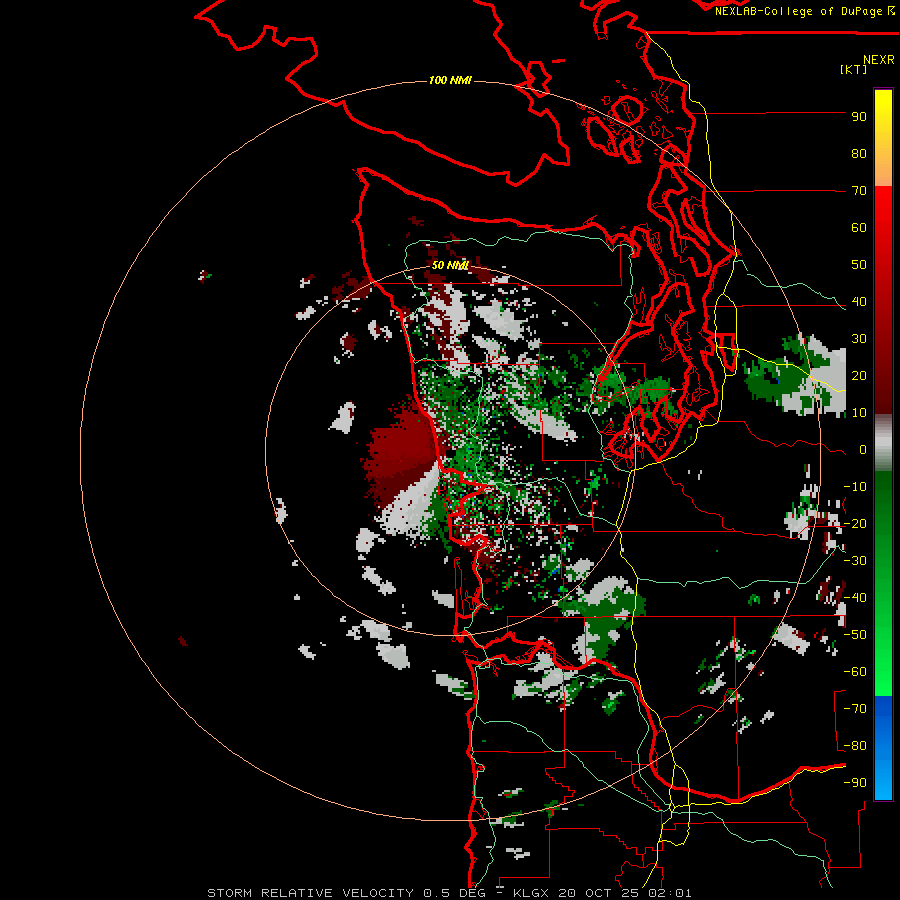Image resolution: width=900 pixels, height=900 pixels.
Task: Click the 30 value on the velocity scale
Action: click(859, 339)
